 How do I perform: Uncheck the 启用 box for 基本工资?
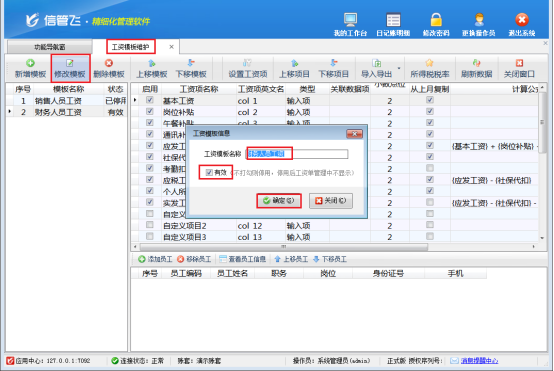(150, 100)
